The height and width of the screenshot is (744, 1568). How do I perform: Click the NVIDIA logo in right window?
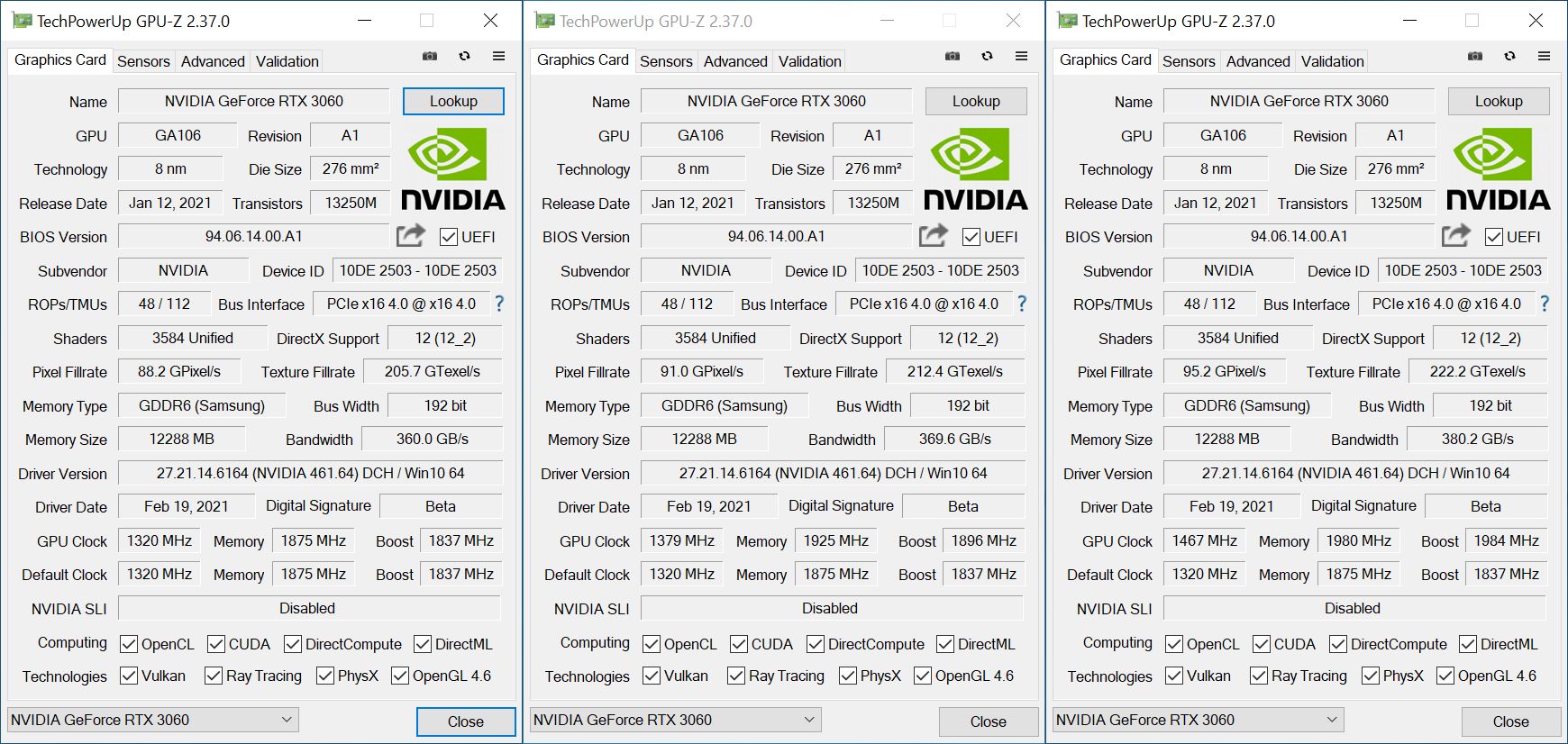pyautogui.click(x=1499, y=168)
